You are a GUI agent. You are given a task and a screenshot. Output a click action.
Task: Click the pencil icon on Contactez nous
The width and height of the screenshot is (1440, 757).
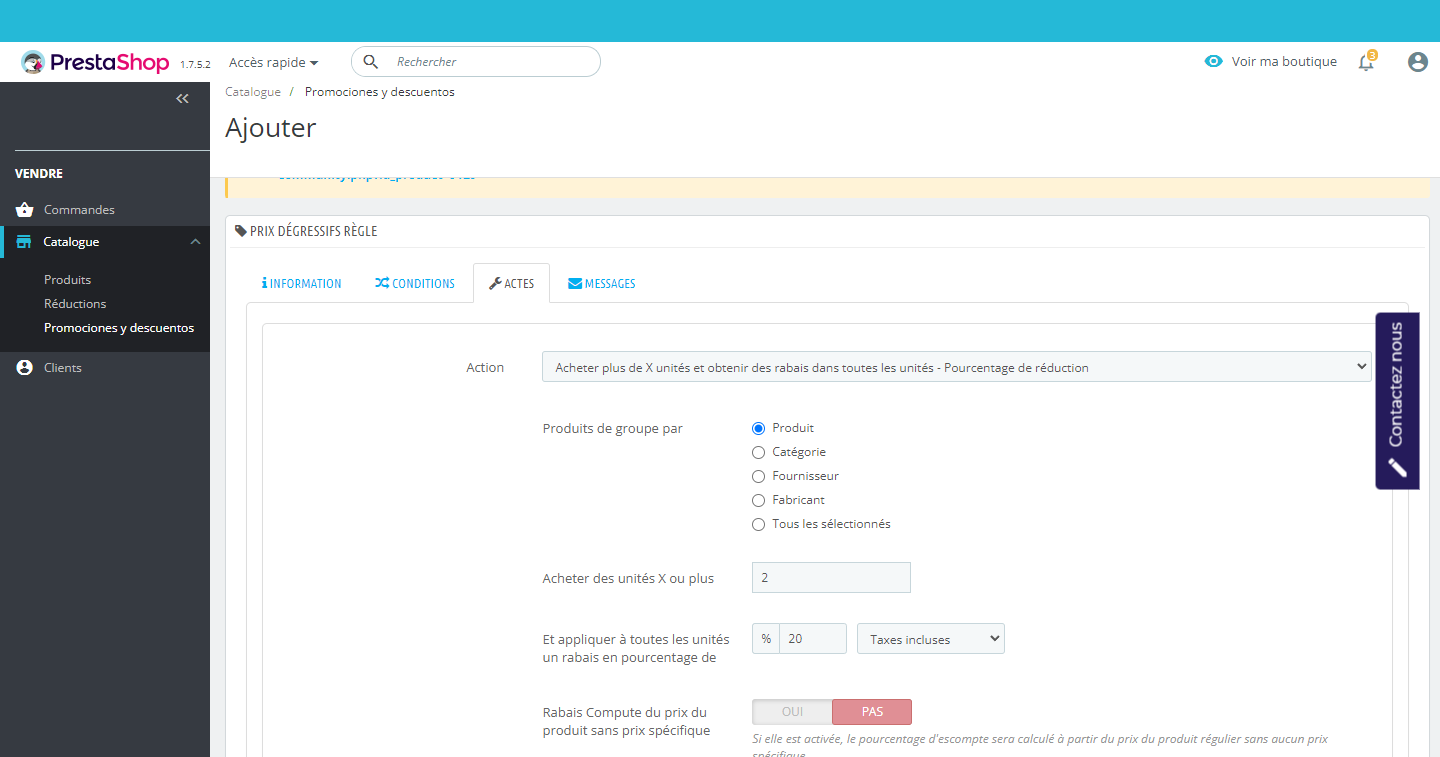click(x=1397, y=468)
